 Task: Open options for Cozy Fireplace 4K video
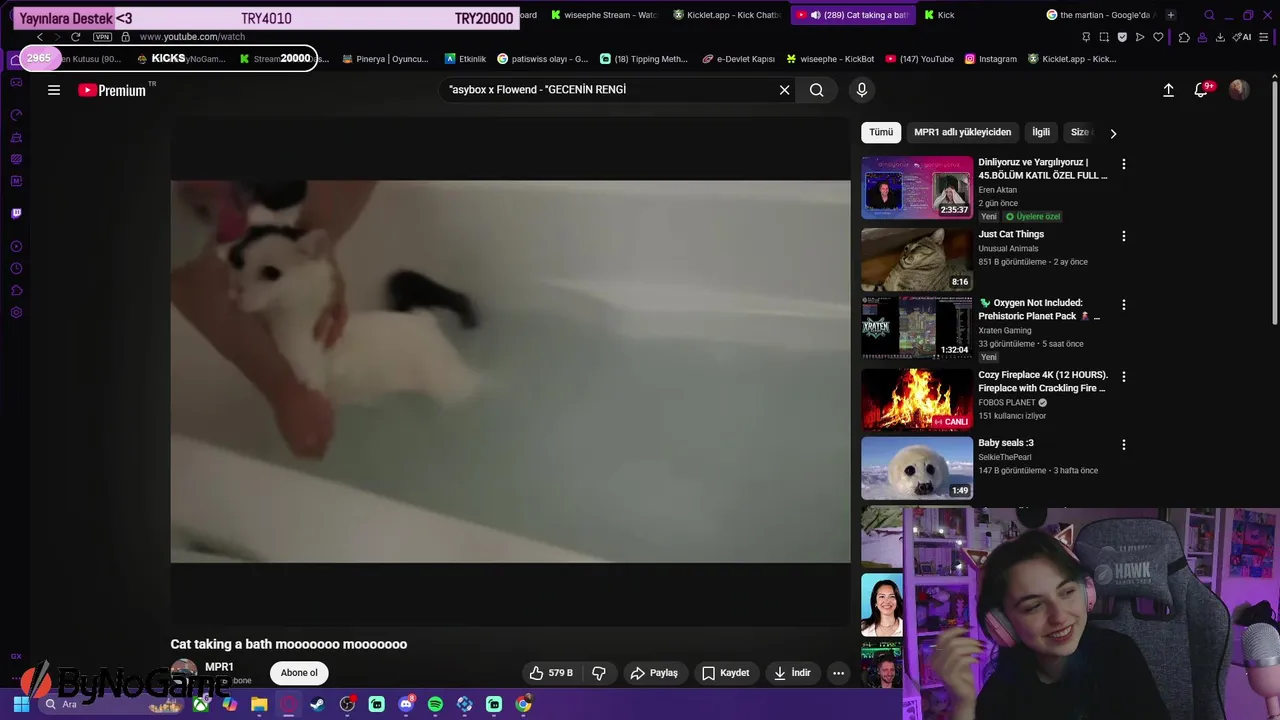[1124, 377]
